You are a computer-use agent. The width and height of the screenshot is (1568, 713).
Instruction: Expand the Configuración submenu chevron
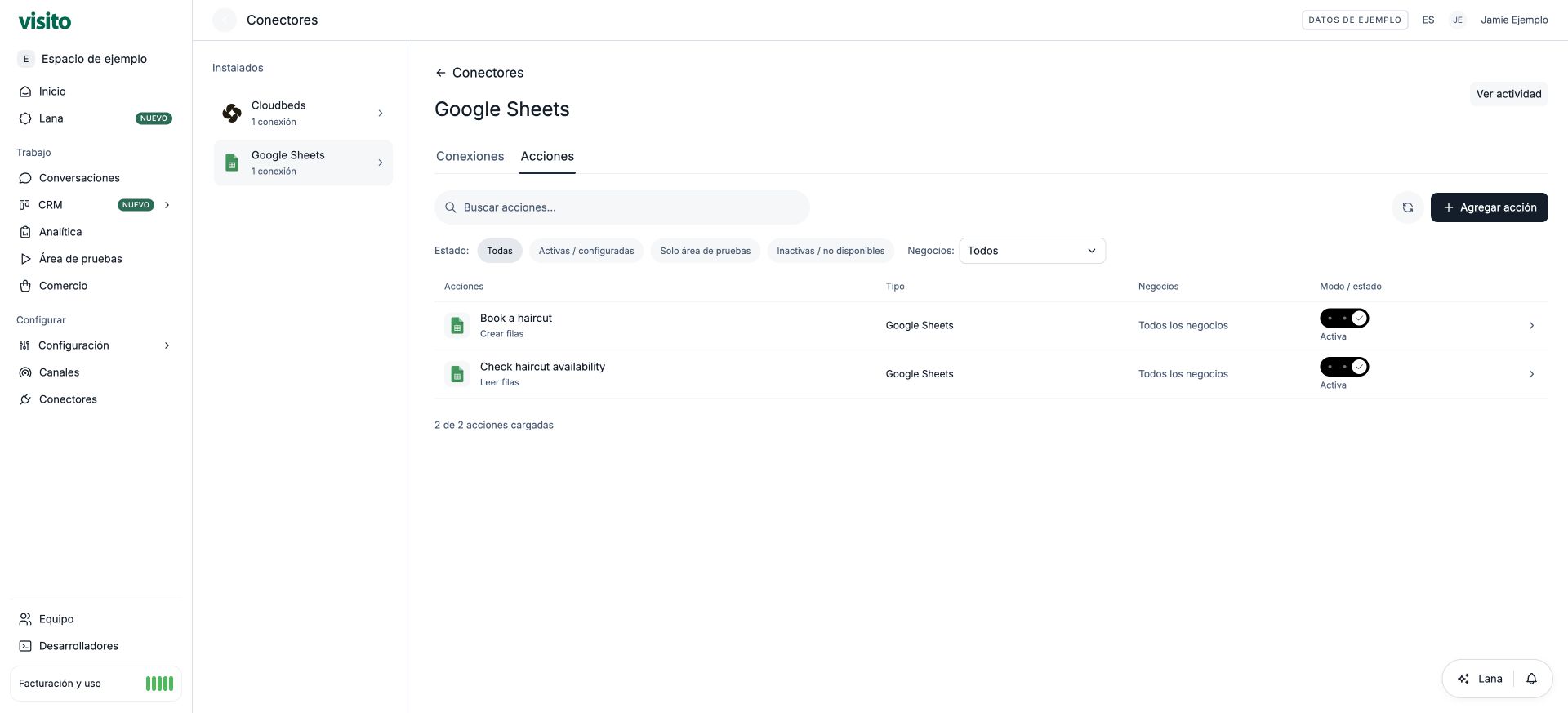click(167, 345)
